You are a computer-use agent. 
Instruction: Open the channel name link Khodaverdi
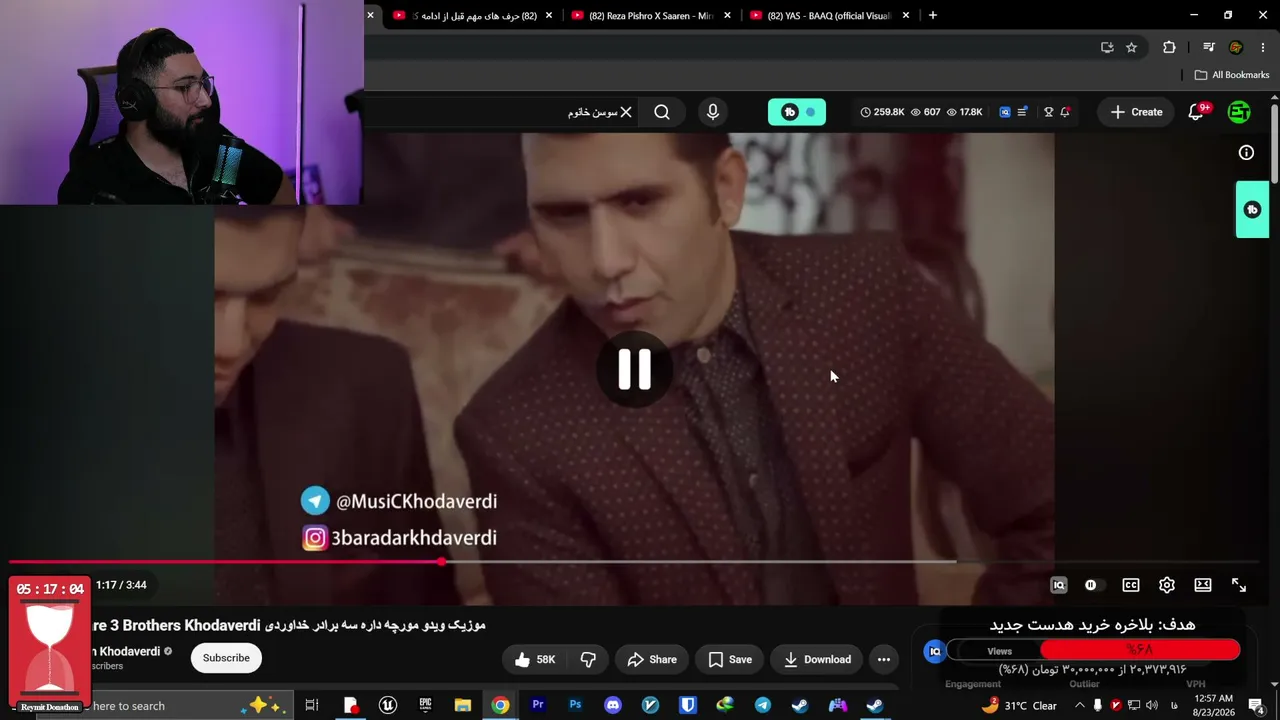pyautogui.click(x=130, y=652)
